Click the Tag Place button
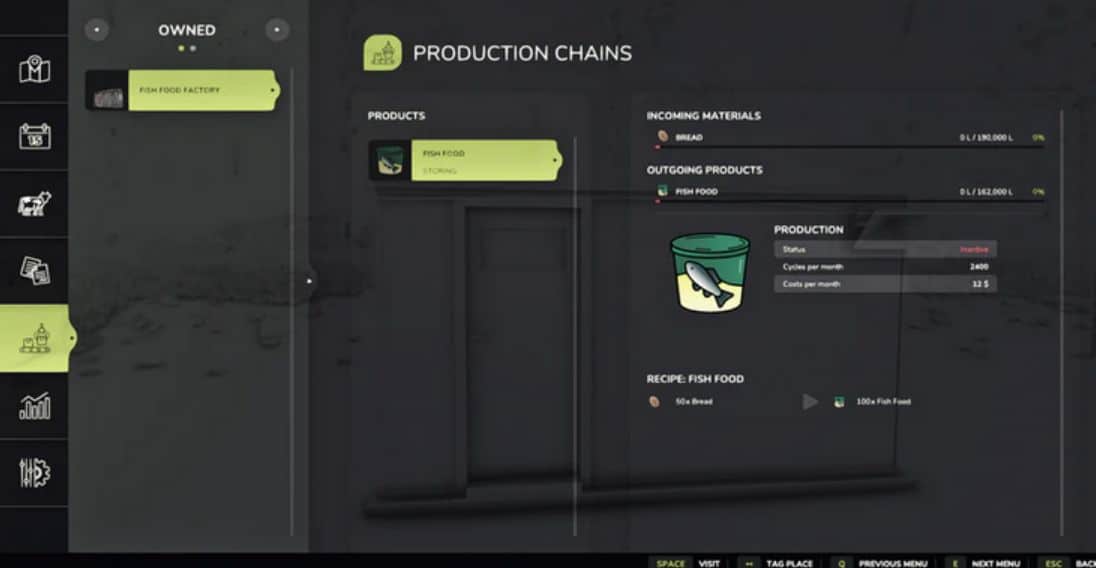The image size is (1096, 568). 789,563
